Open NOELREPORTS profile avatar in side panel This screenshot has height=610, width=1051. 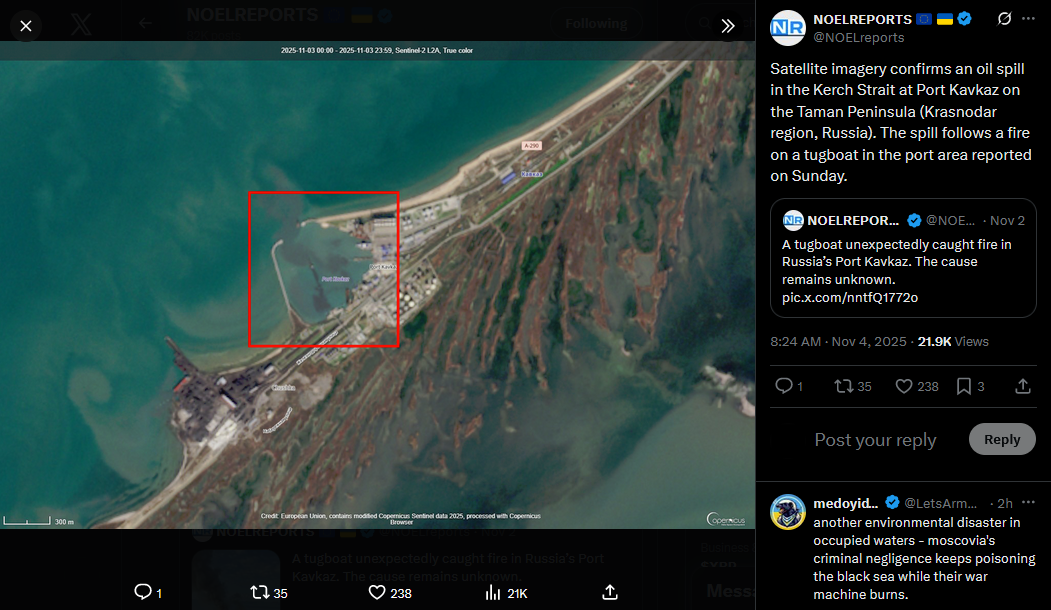(x=788, y=28)
